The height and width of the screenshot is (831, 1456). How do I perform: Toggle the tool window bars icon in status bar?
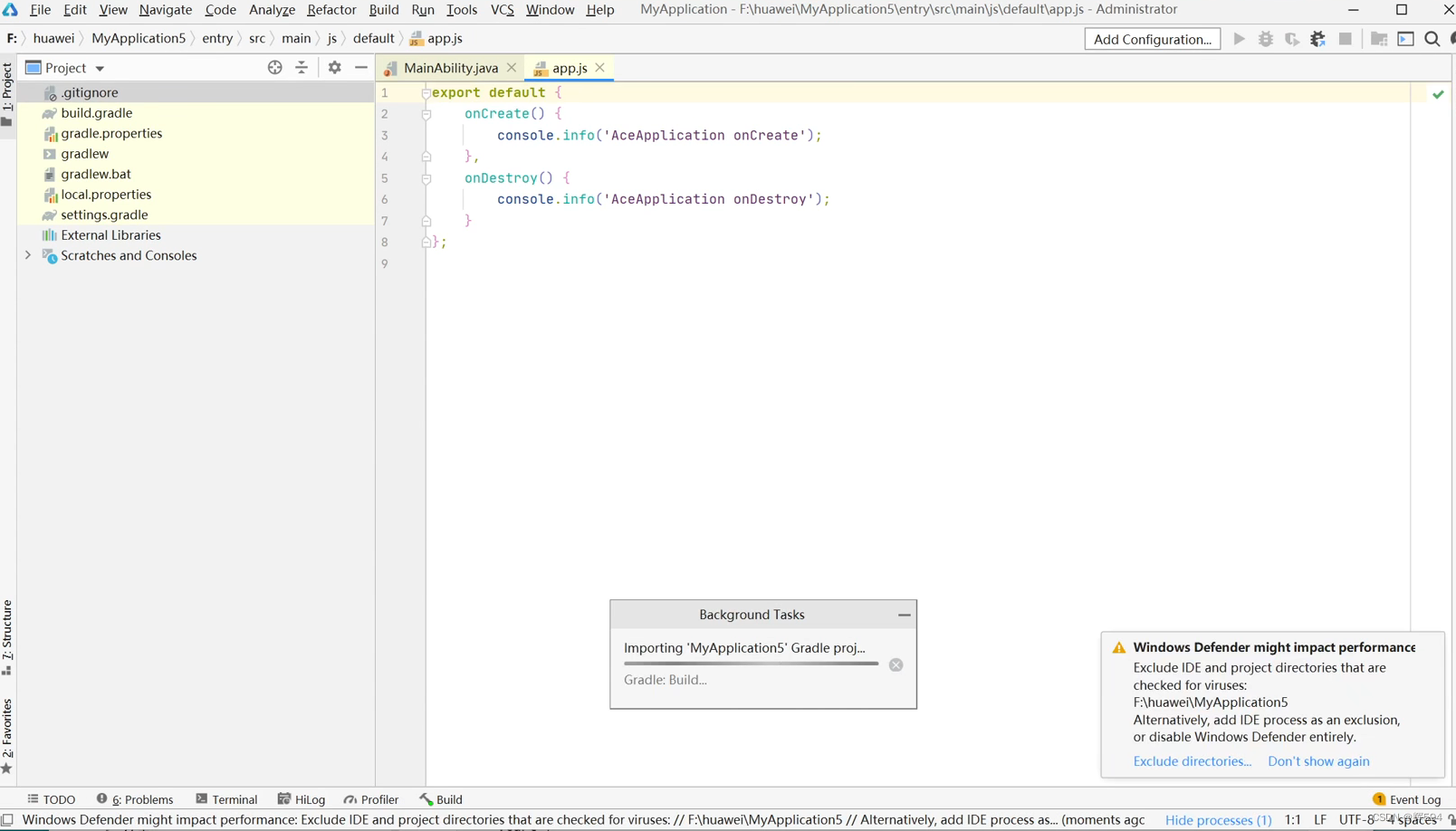tap(7, 820)
